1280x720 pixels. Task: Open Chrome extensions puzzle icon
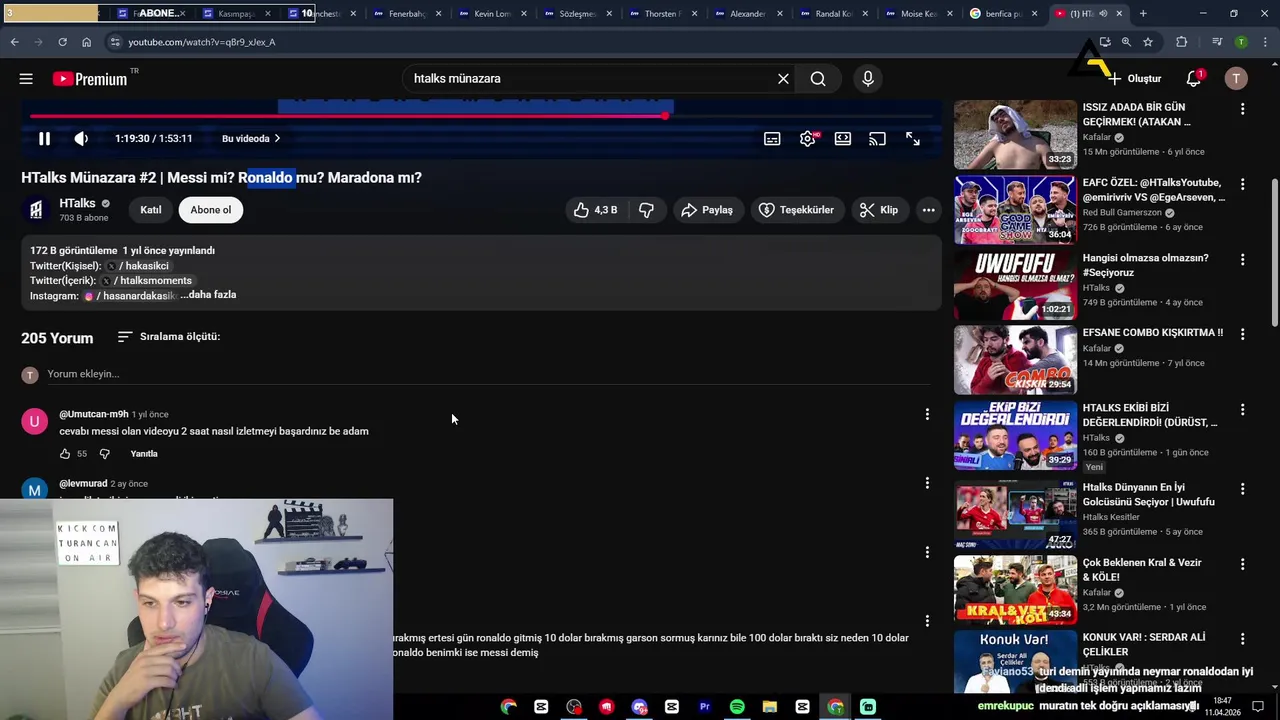point(1182,42)
